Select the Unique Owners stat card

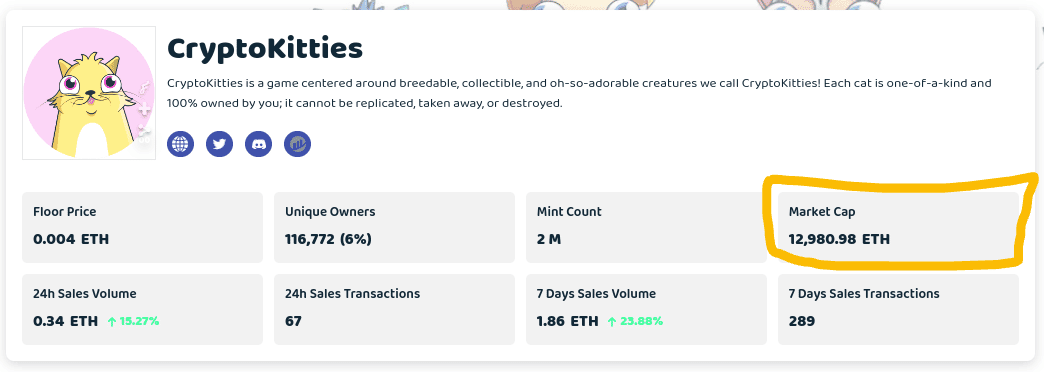pyautogui.click(x=395, y=227)
